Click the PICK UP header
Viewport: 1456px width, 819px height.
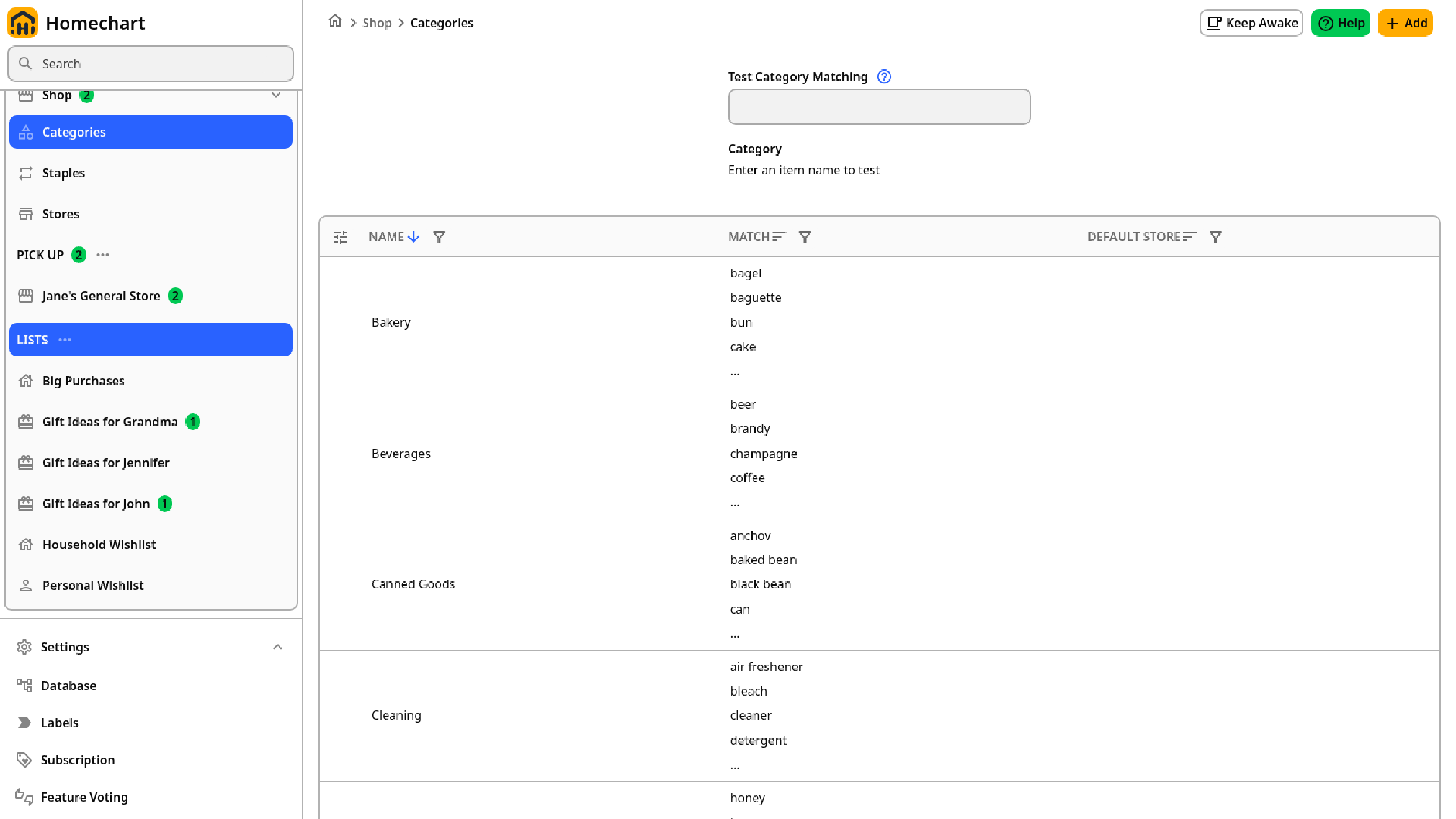tap(40, 255)
